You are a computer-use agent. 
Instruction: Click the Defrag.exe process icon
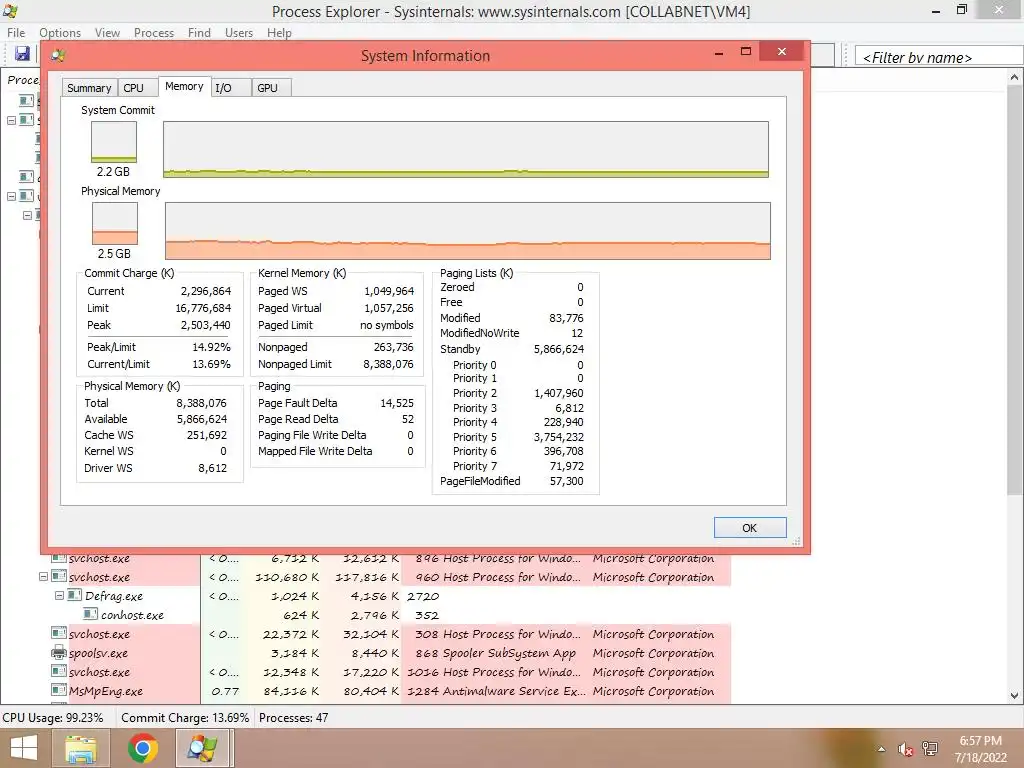point(74,596)
